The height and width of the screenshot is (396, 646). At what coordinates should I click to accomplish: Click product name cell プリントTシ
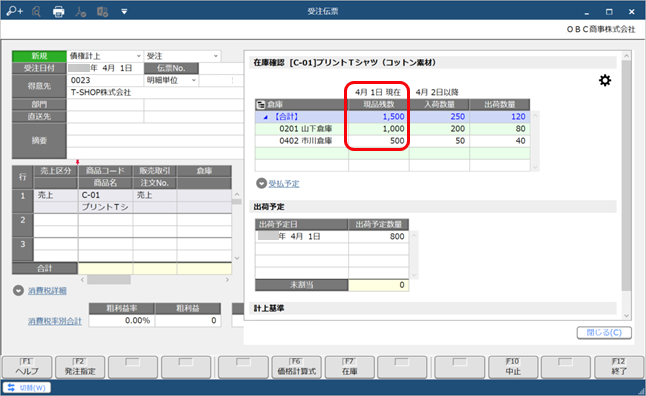[105, 207]
